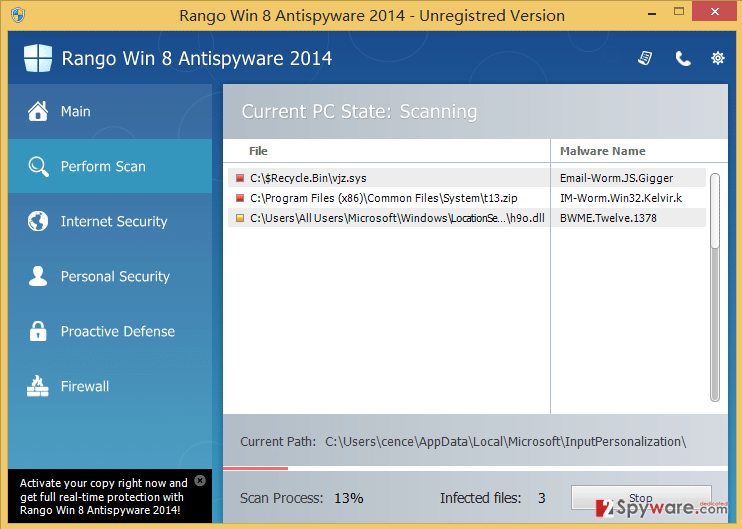The height and width of the screenshot is (529, 742).
Task: Click red threat marker for t13.zip
Action: click(240, 198)
